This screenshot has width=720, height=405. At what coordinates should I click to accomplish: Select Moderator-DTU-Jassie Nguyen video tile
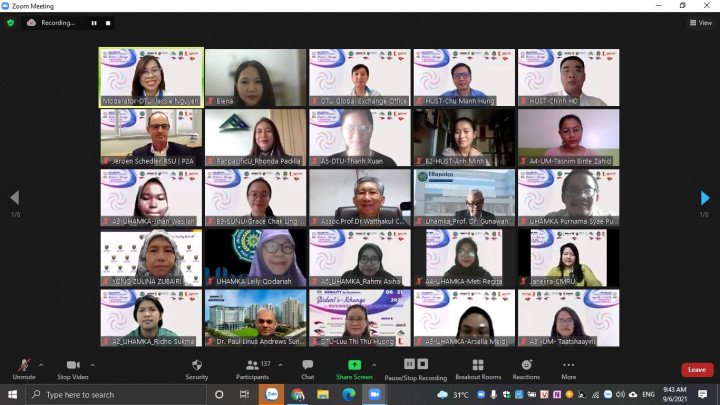point(151,78)
